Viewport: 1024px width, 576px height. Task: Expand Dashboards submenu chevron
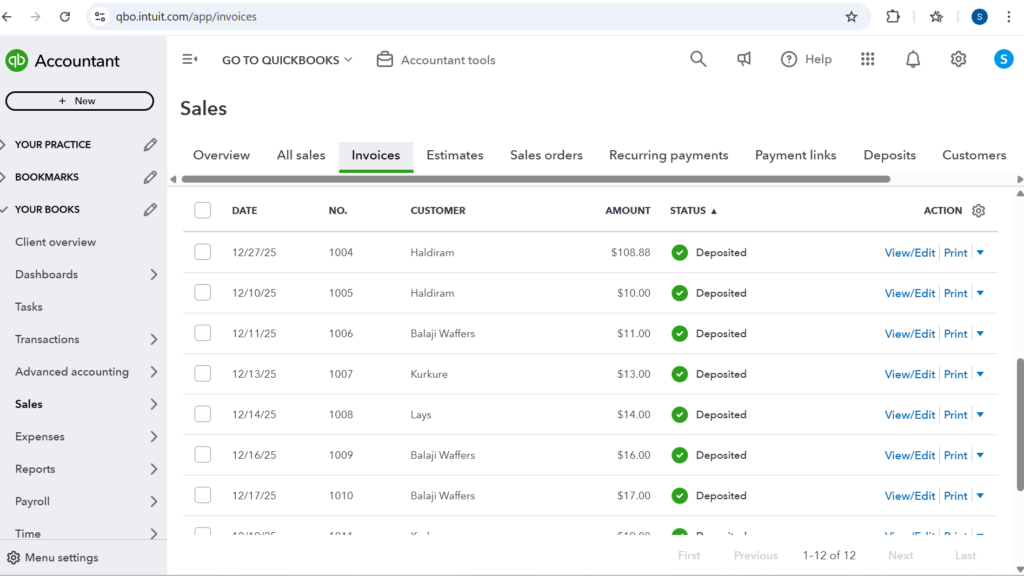point(154,274)
